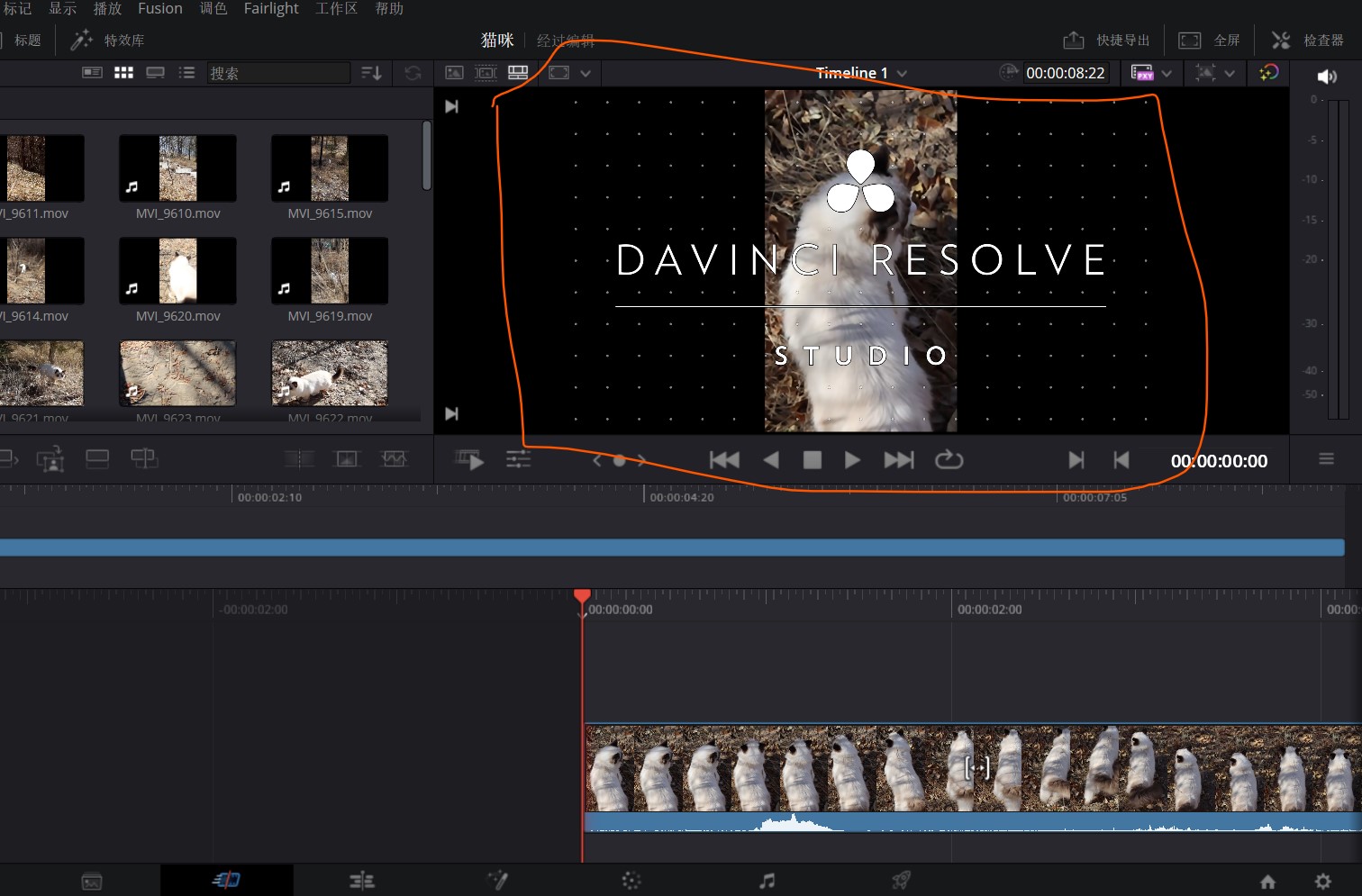Jump to the first frame of the timeline
The width and height of the screenshot is (1362, 896).
pyautogui.click(x=724, y=460)
